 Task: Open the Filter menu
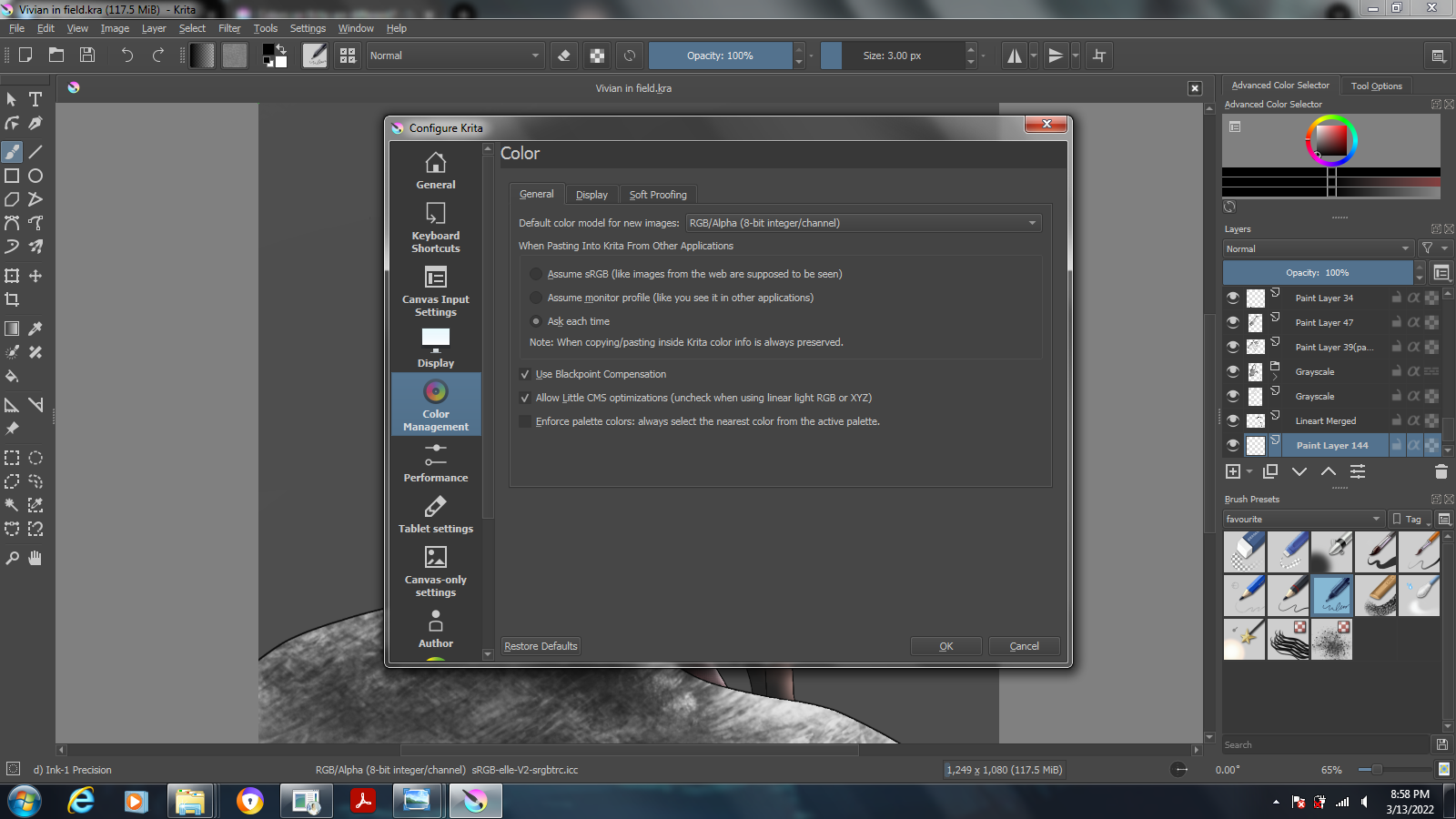point(229,28)
